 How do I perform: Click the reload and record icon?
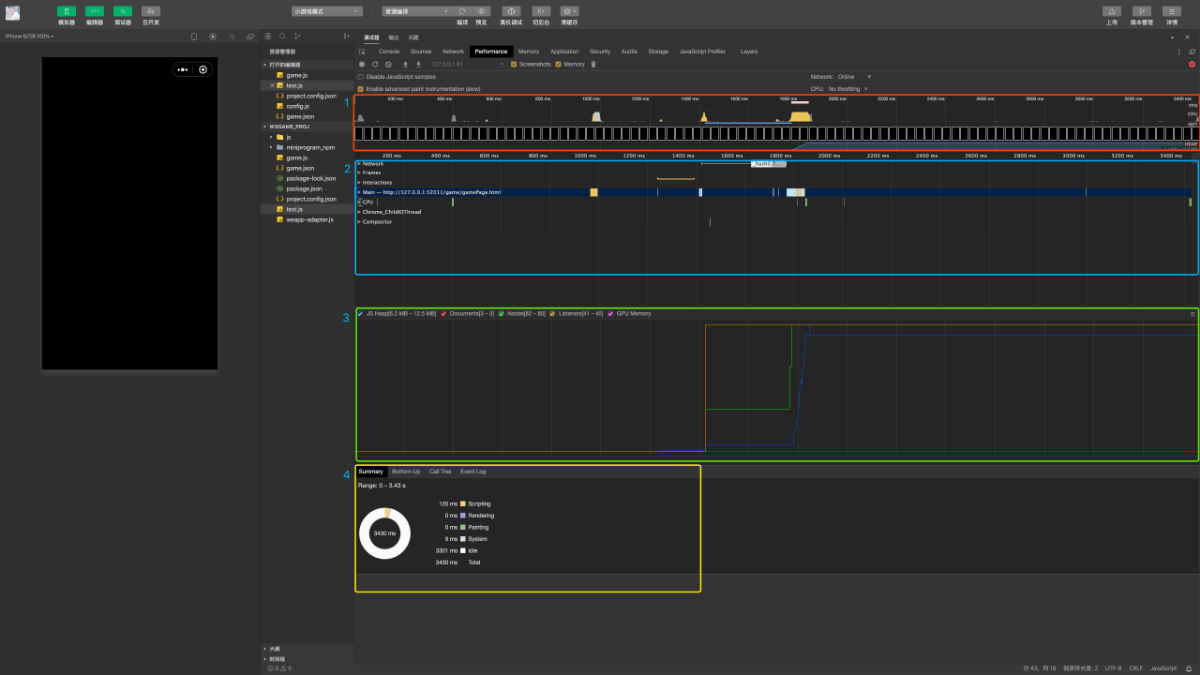tap(375, 64)
